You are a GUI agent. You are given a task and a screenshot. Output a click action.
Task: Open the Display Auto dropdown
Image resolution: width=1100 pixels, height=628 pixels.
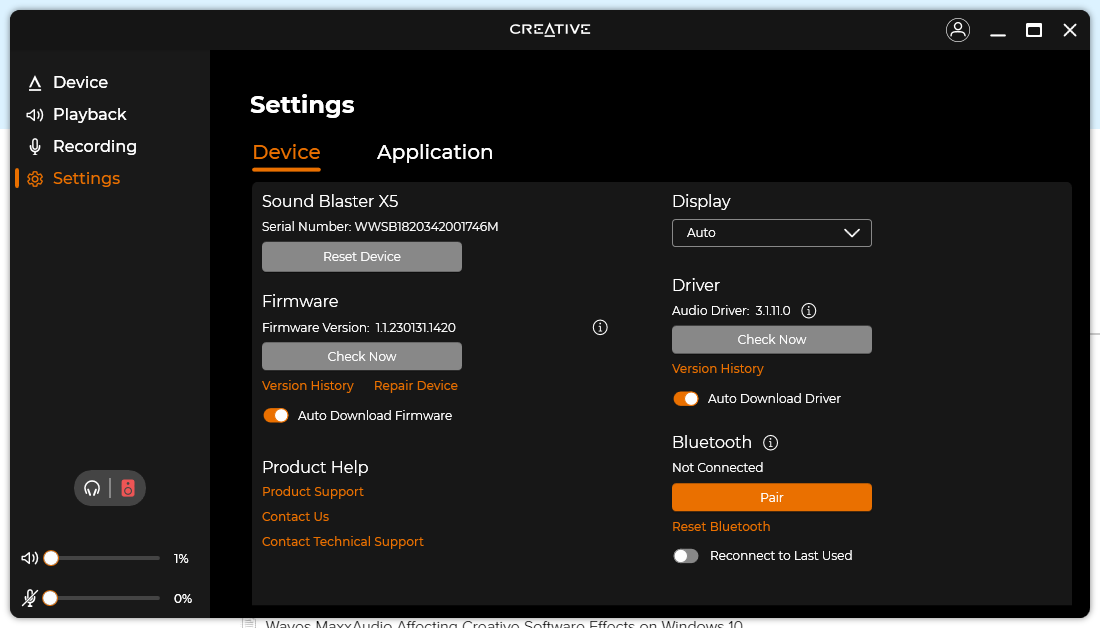772,233
